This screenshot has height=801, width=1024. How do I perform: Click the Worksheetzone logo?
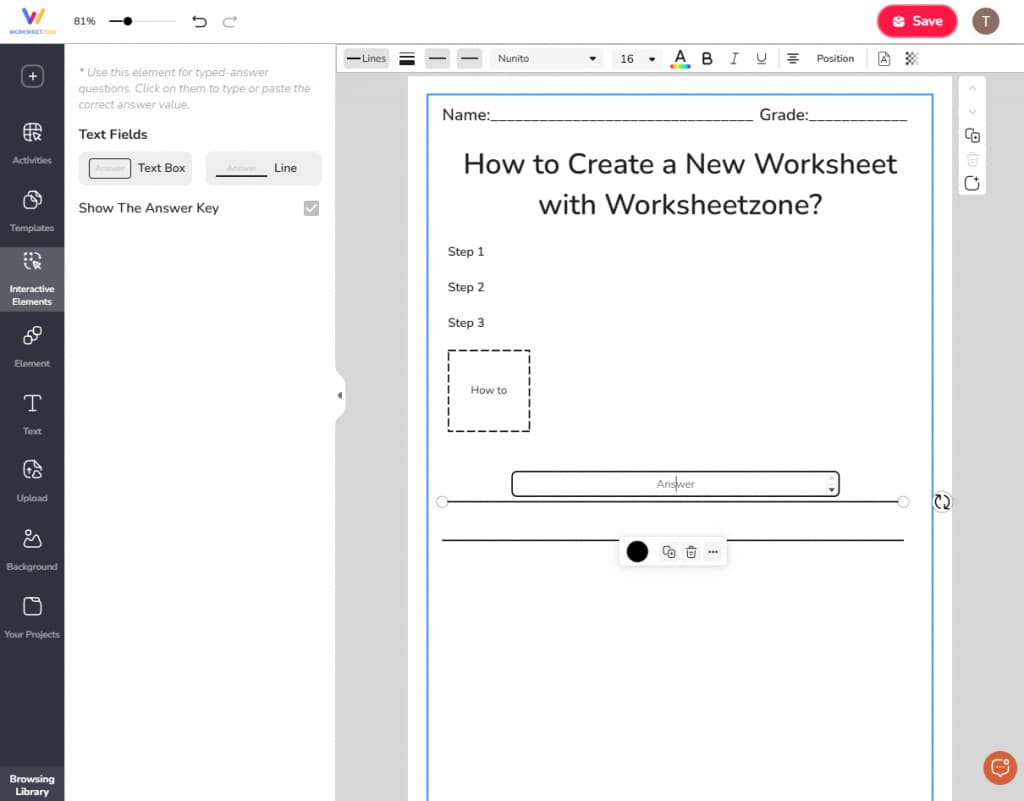(x=33, y=20)
